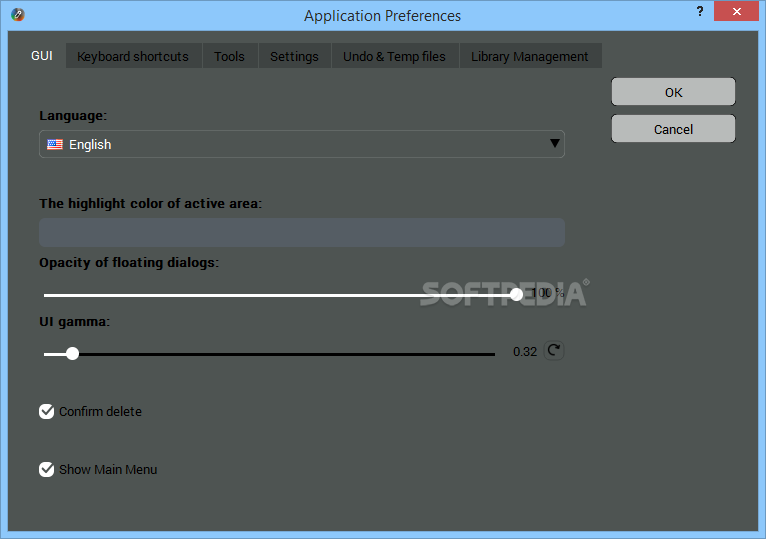Viewport: 766px width, 539px height.
Task: Open the highlight color of active area swatch
Action: pos(302,232)
